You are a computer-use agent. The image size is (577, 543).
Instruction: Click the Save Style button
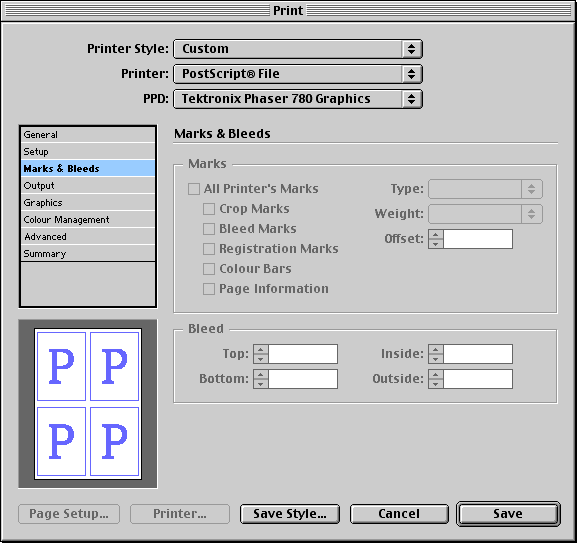[x=290, y=514]
